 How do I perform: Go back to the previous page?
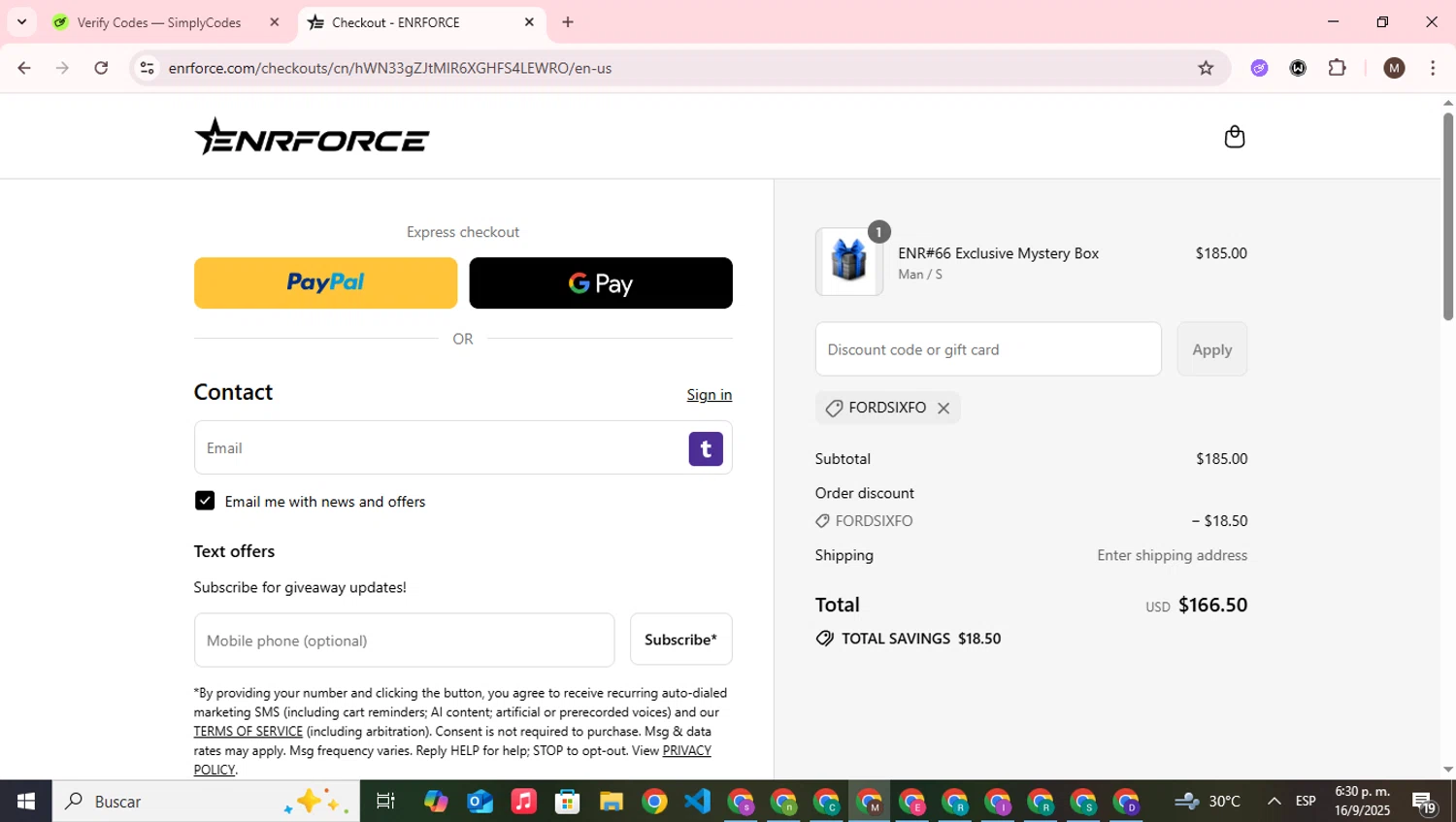coord(24,68)
